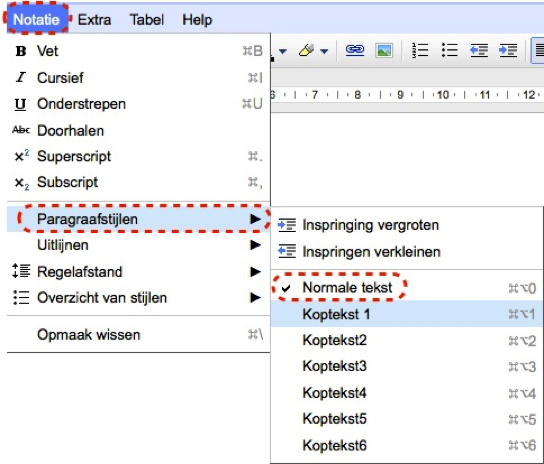Open the Tabel menu
Screen dimensions: 544x464
click(147, 20)
